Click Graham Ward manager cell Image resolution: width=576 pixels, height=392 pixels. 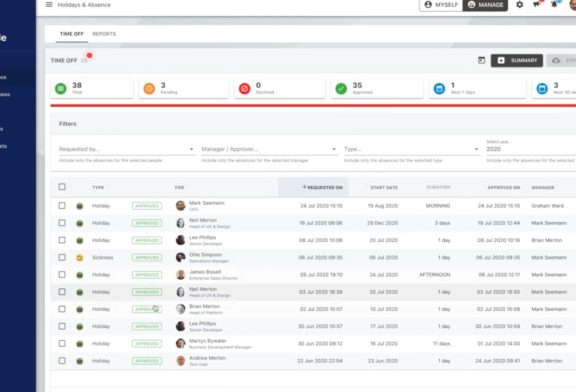click(547, 206)
